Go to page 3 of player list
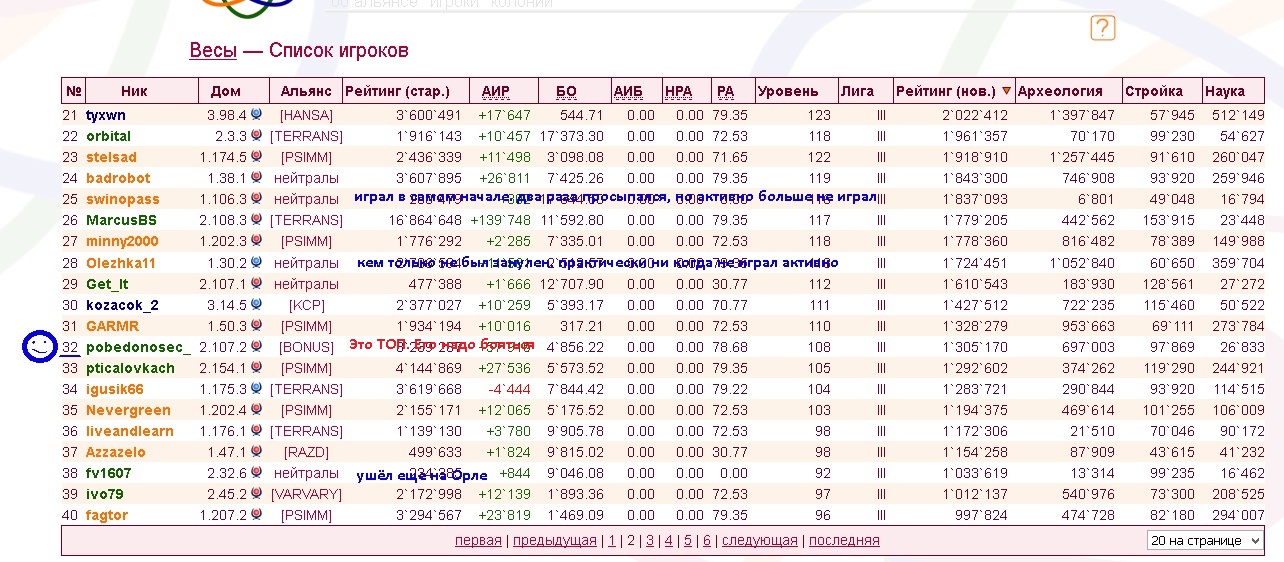The height and width of the screenshot is (562, 1284). click(x=649, y=540)
